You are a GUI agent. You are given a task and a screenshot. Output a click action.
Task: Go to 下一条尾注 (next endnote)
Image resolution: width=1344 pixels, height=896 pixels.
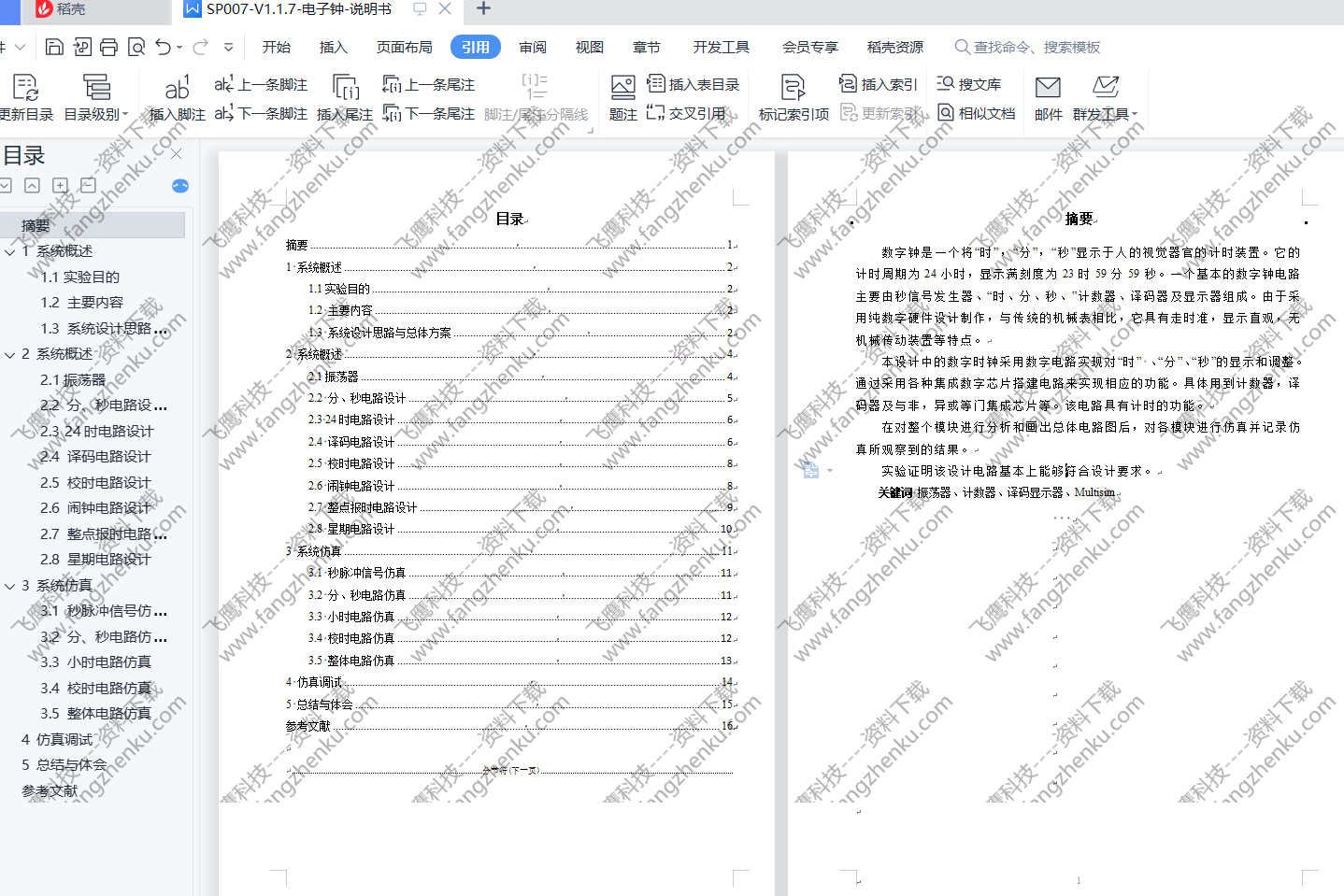(x=429, y=113)
